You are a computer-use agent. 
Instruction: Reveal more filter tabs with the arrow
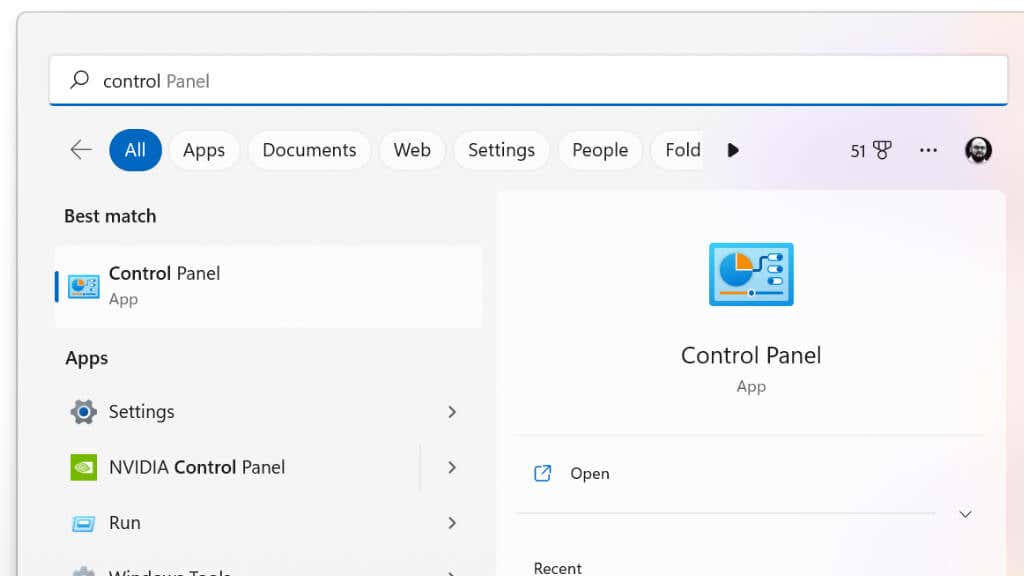(x=733, y=150)
